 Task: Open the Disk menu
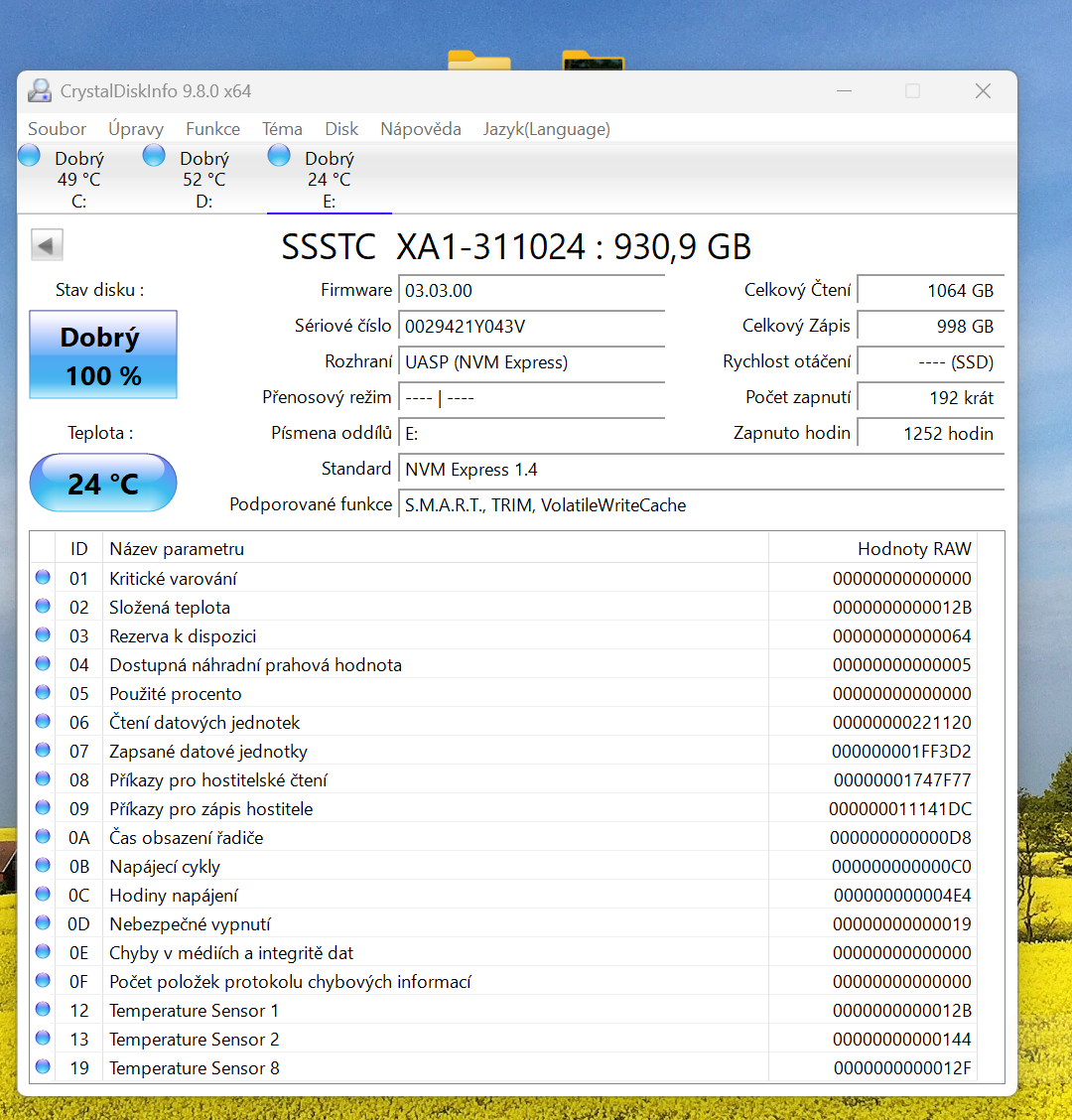pos(341,129)
